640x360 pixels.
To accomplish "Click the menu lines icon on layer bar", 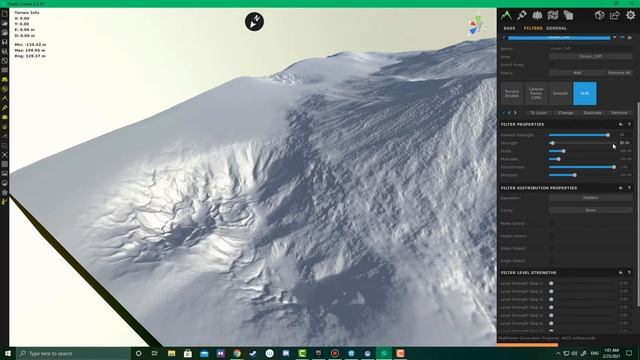I will point(630,38).
